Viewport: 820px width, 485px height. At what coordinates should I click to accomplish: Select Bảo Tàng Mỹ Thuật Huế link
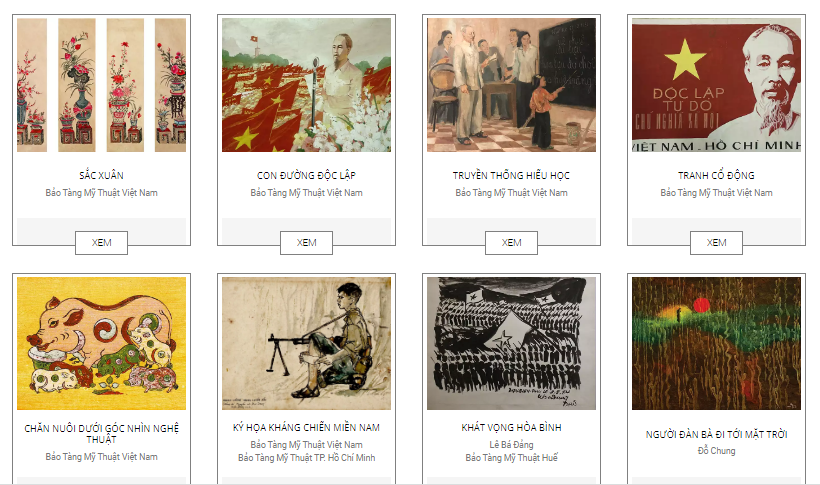511,458
